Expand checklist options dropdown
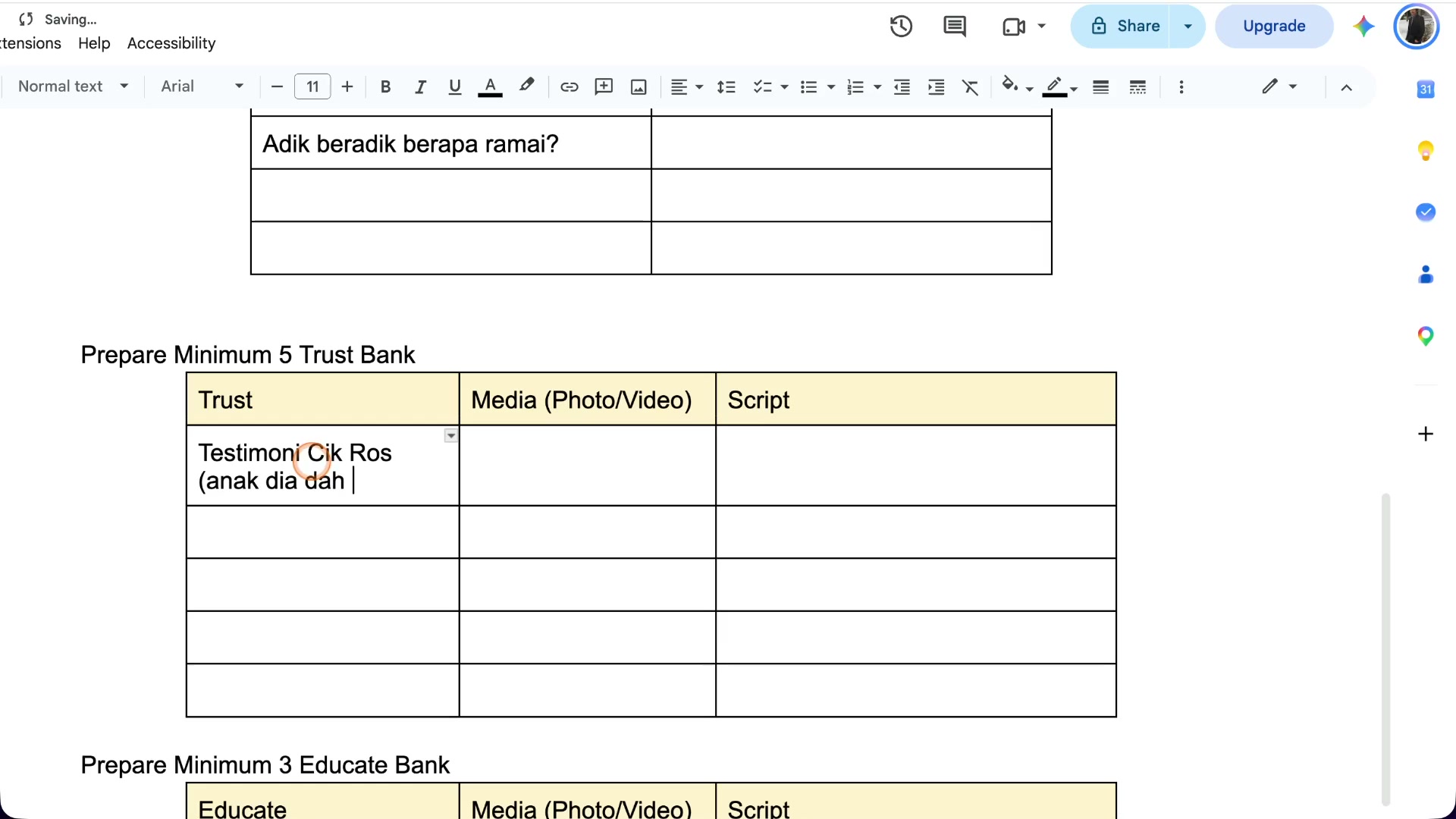Screen dimensions: 1456x819 784,87
